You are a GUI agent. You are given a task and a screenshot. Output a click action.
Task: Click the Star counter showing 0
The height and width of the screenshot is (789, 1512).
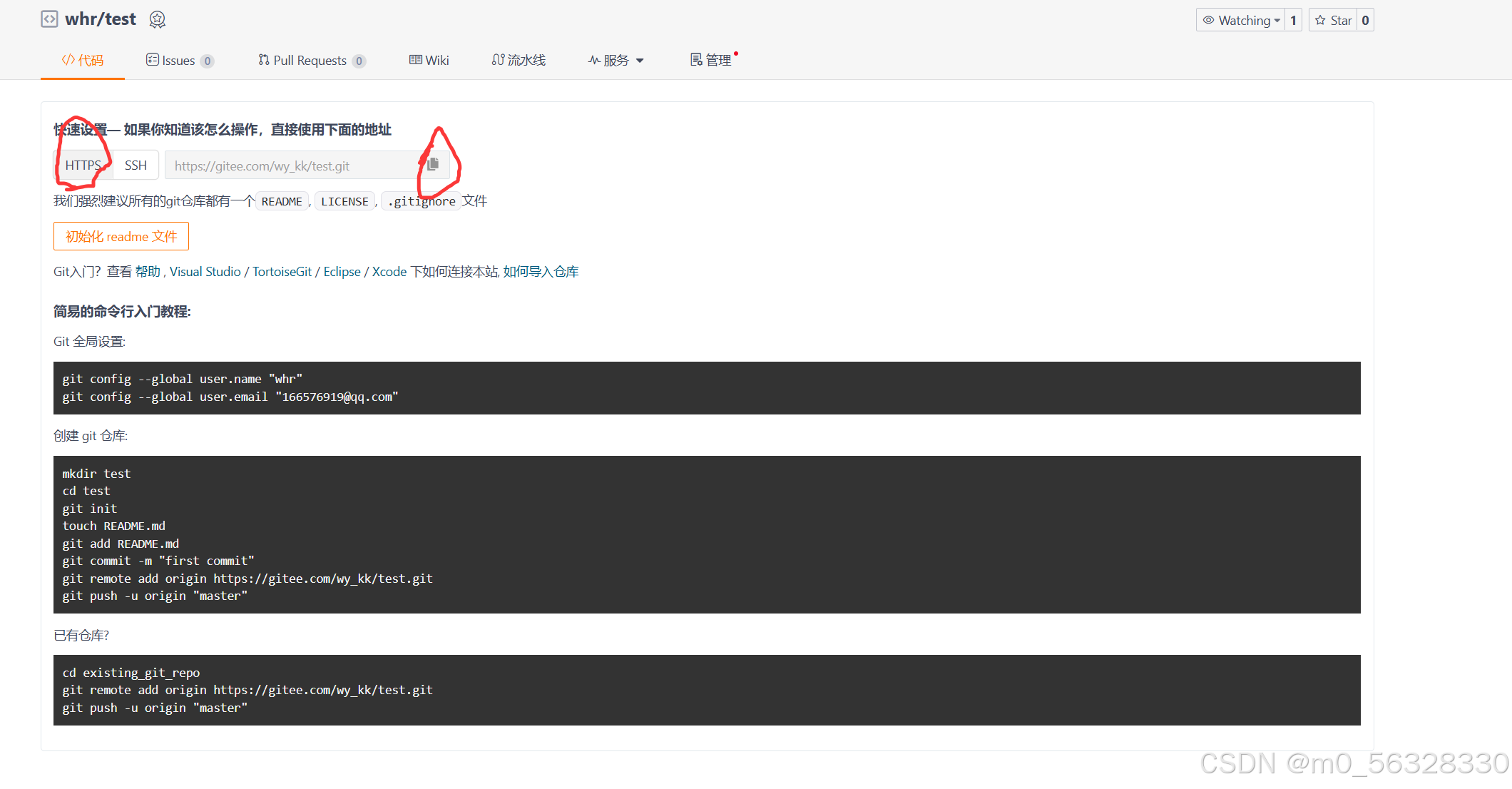click(x=1364, y=20)
